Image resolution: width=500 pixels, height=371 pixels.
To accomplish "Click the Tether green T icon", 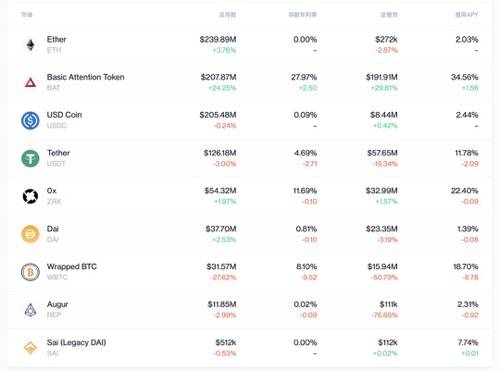I will (x=30, y=158).
